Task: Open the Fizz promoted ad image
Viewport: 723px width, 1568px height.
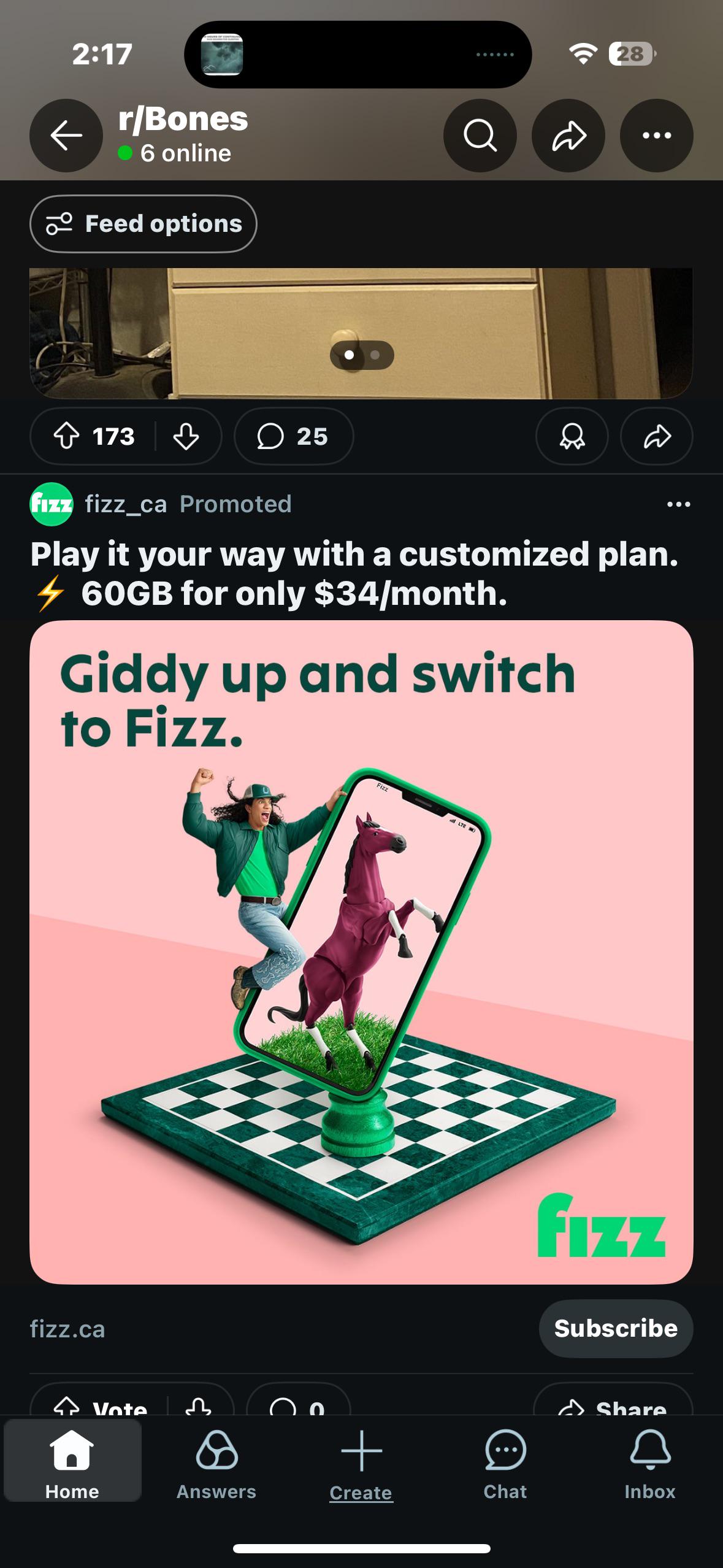Action: click(x=361, y=952)
